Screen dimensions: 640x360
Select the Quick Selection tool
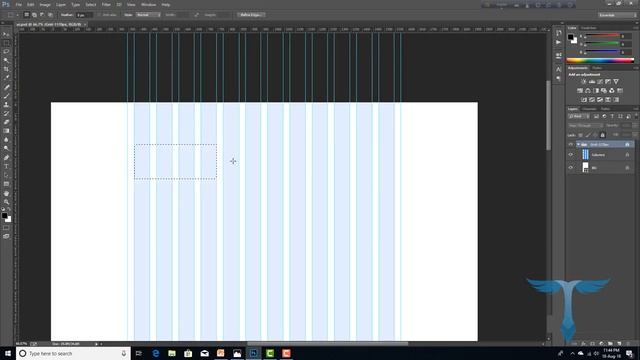coord(6,60)
